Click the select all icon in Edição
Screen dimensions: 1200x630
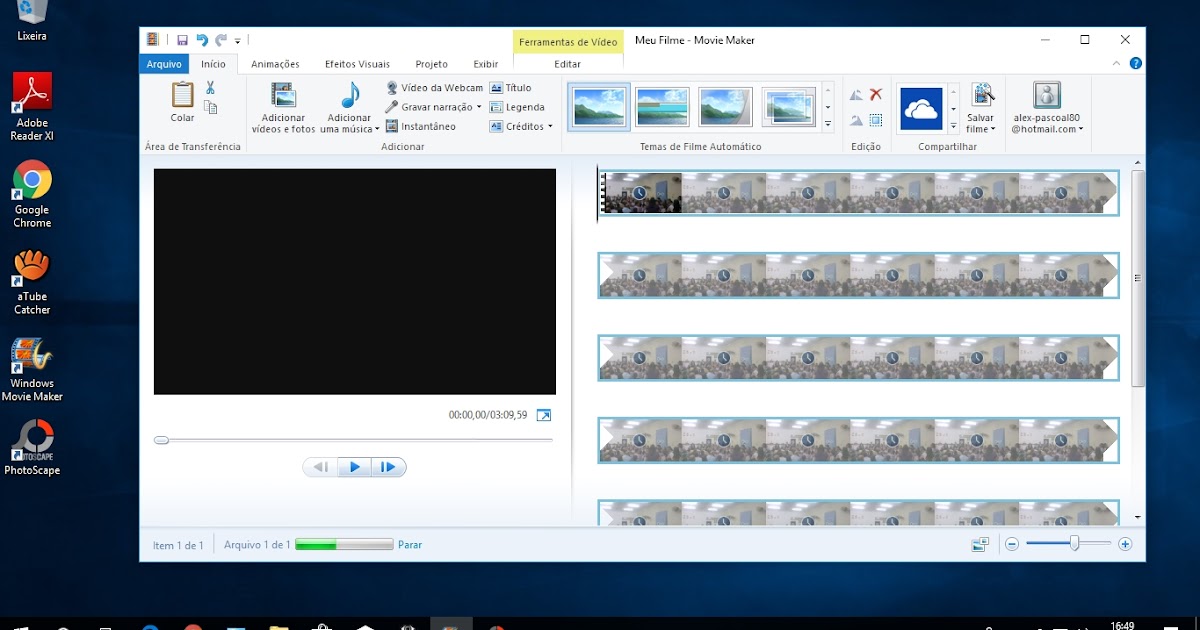(876, 120)
